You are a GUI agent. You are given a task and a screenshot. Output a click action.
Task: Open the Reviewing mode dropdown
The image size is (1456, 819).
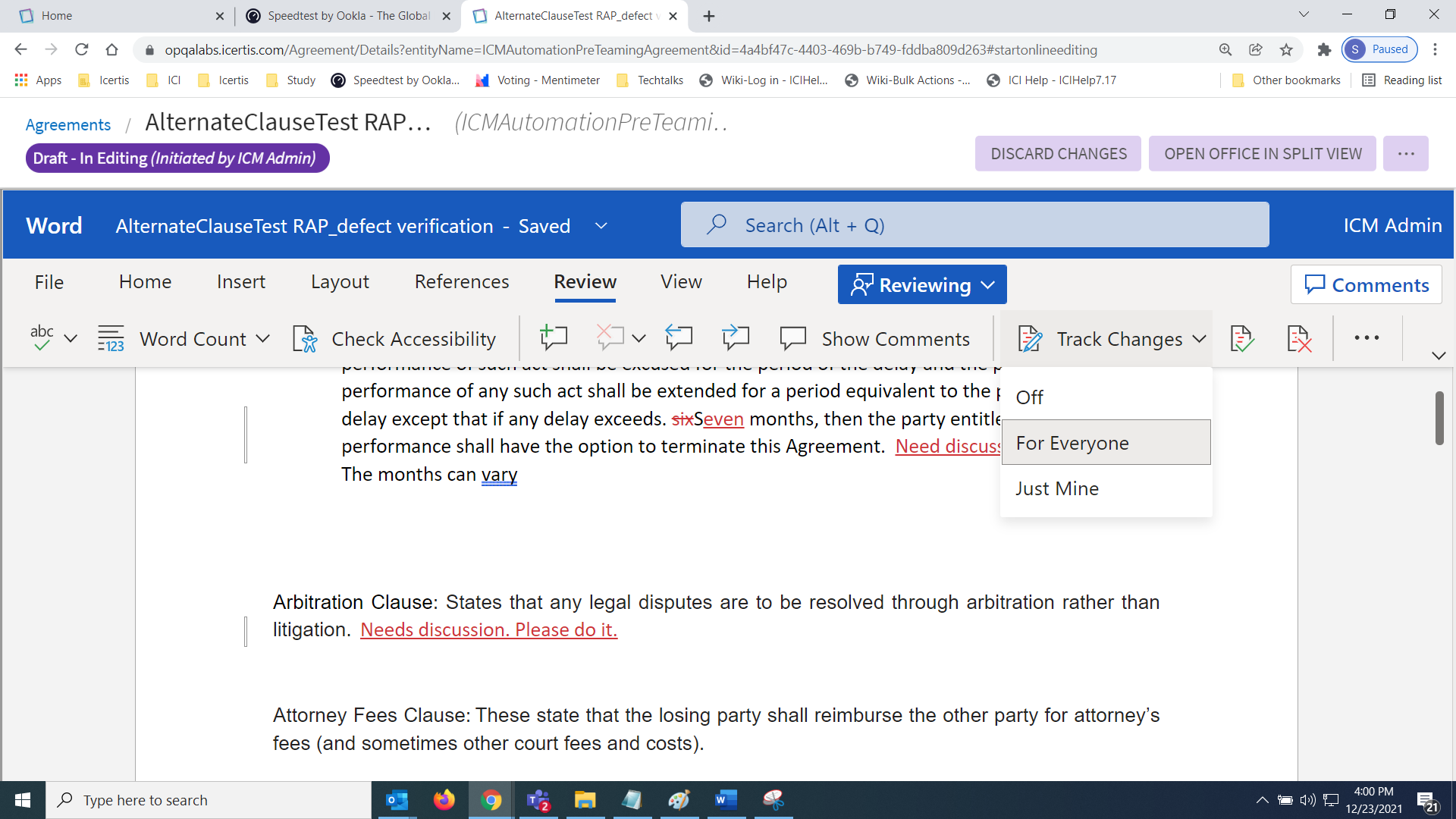pyautogui.click(x=922, y=285)
